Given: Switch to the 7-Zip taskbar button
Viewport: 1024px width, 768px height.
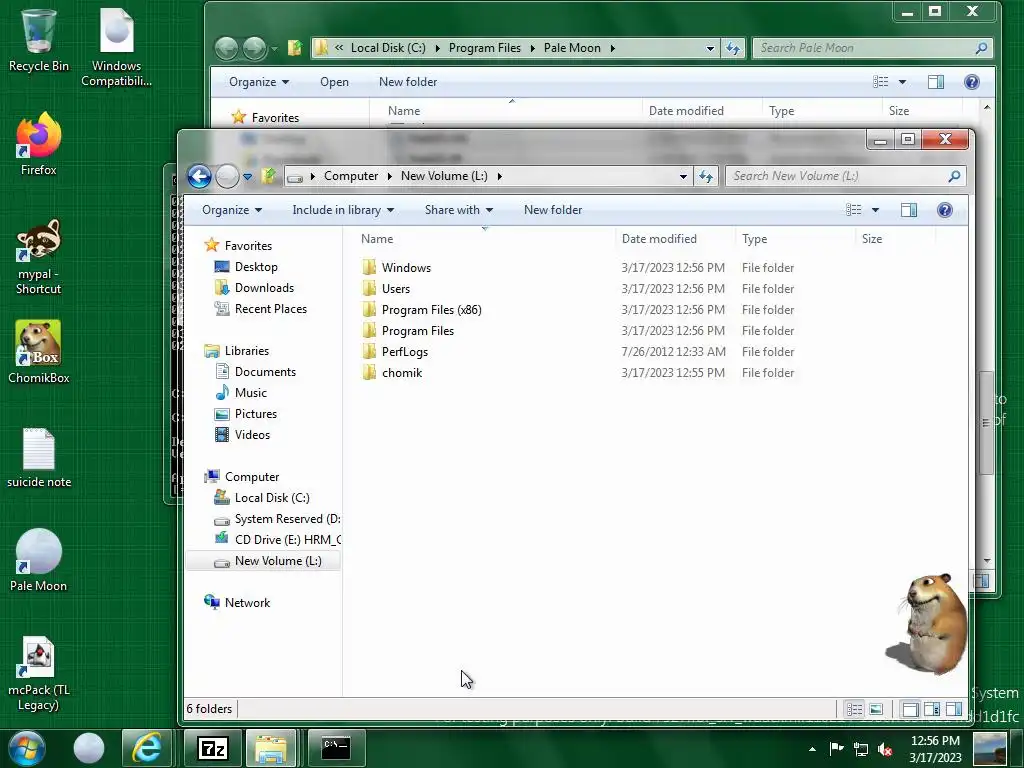Looking at the screenshot, I should point(213,748).
